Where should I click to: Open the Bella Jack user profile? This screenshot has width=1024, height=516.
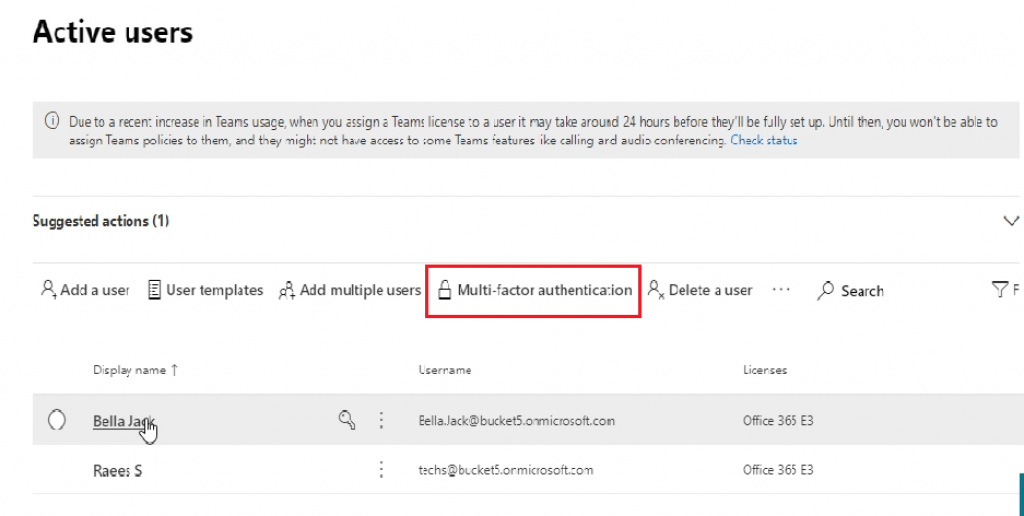coord(124,421)
